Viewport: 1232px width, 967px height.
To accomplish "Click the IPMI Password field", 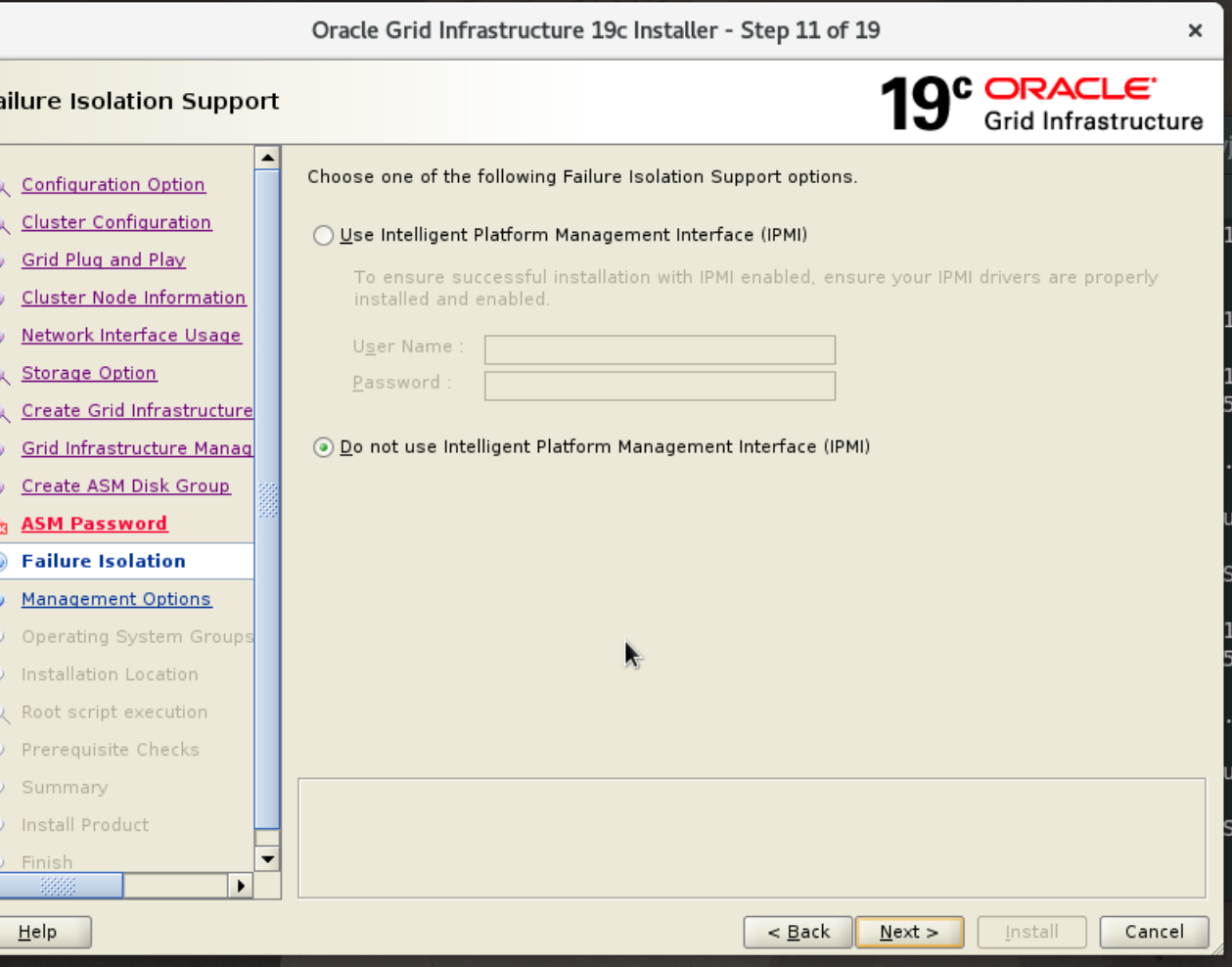I will click(x=660, y=386).
